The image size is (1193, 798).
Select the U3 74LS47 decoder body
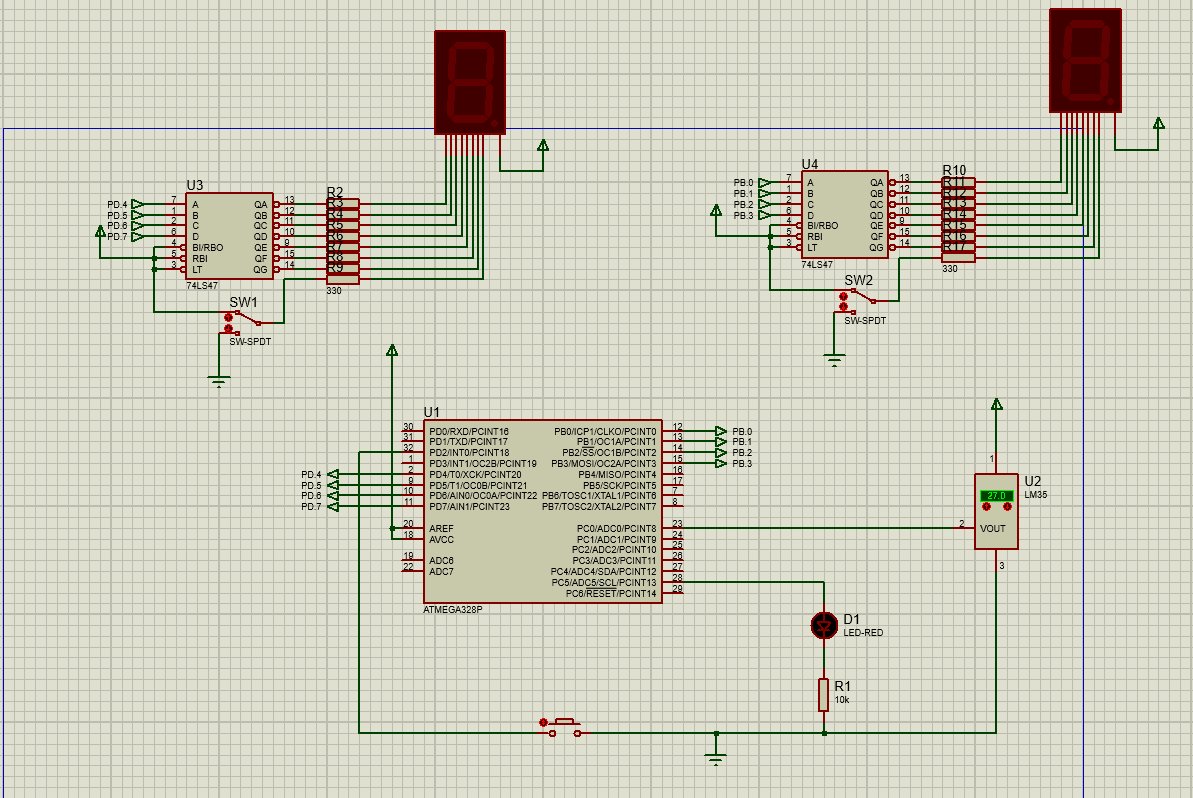pos(229,236)
